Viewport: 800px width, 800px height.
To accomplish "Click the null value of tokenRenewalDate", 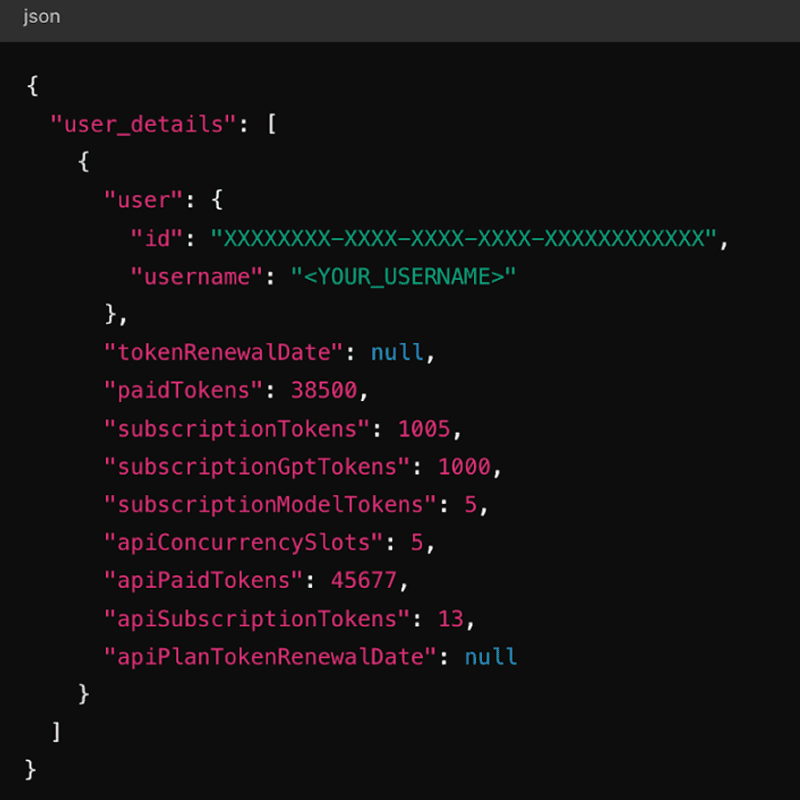I will (397, 352).
